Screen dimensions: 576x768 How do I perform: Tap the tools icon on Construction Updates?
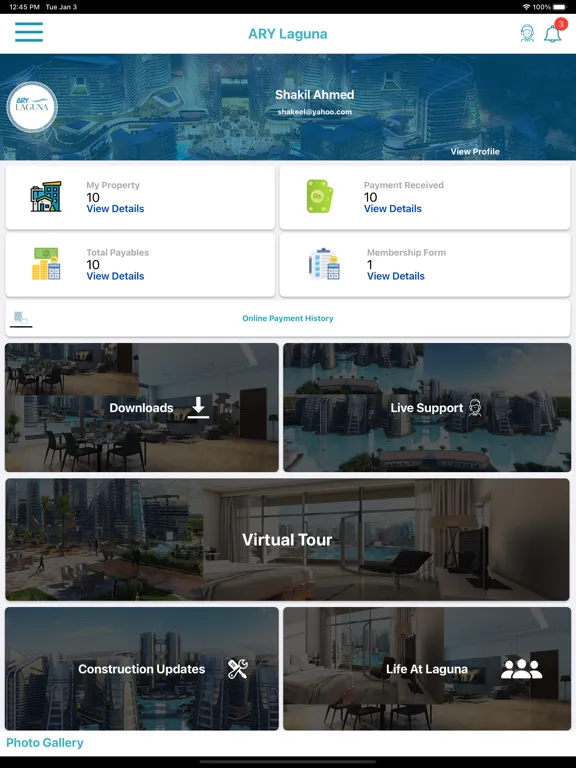238,669
